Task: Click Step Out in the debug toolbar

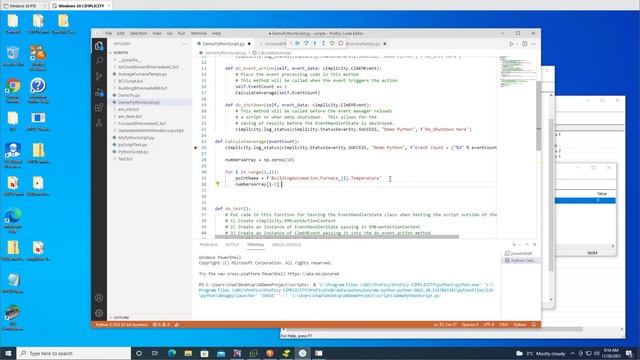Action: pos(323,43)
